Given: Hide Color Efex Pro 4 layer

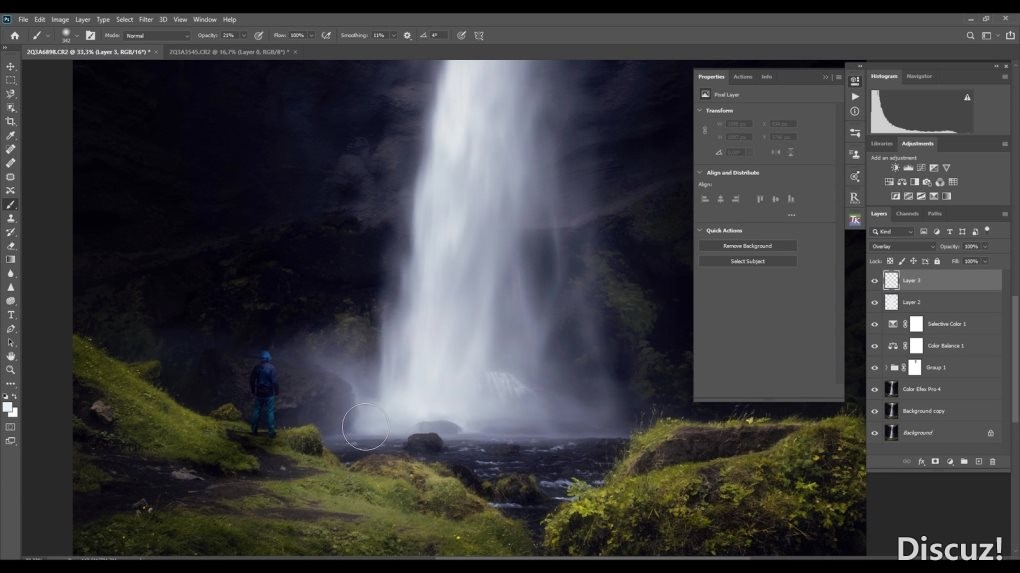Looking at the screenshot, I should tap(874, 390).
